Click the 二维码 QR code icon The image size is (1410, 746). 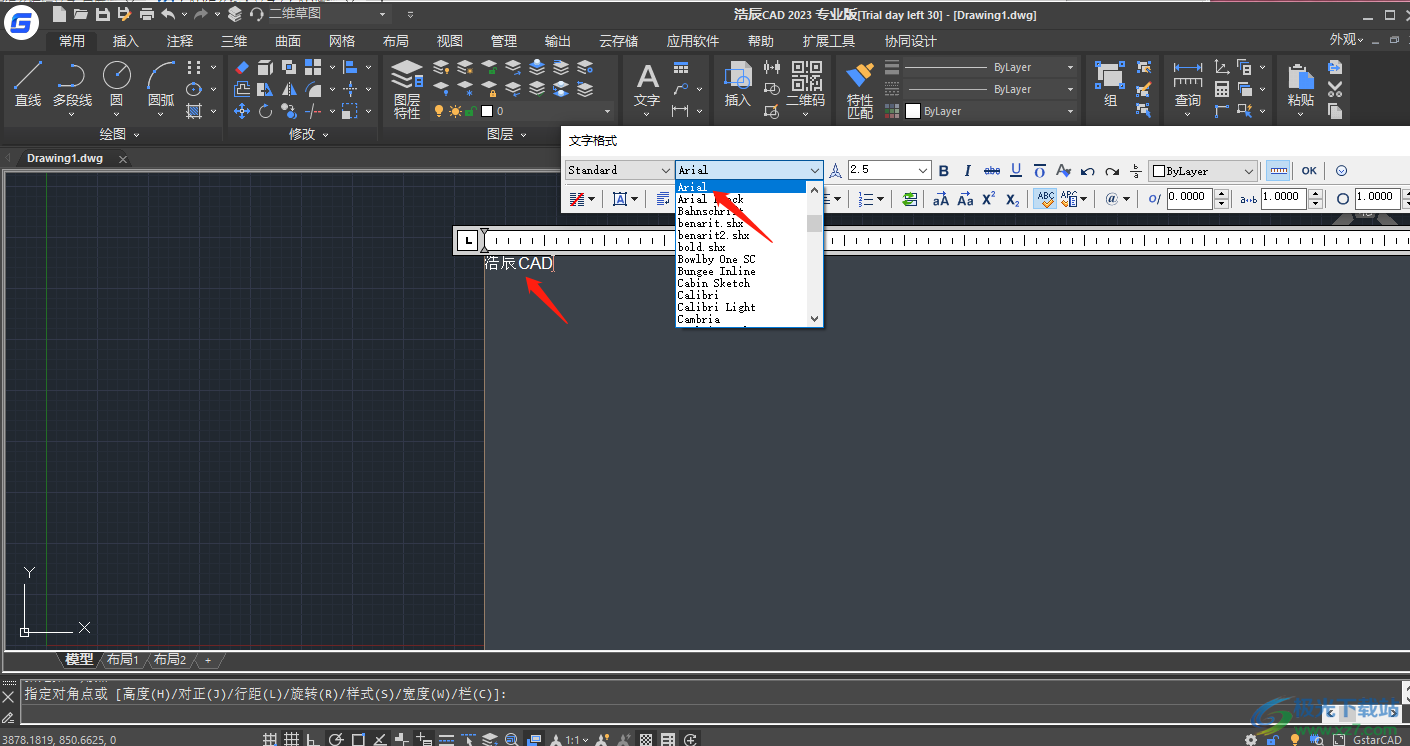click(x=806, y=84)
